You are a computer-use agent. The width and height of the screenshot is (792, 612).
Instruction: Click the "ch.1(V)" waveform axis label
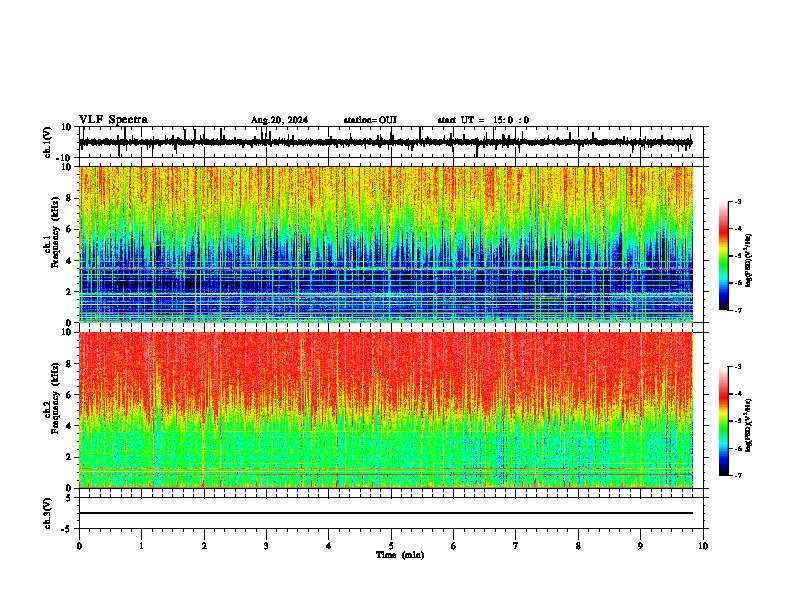point(48,142)
